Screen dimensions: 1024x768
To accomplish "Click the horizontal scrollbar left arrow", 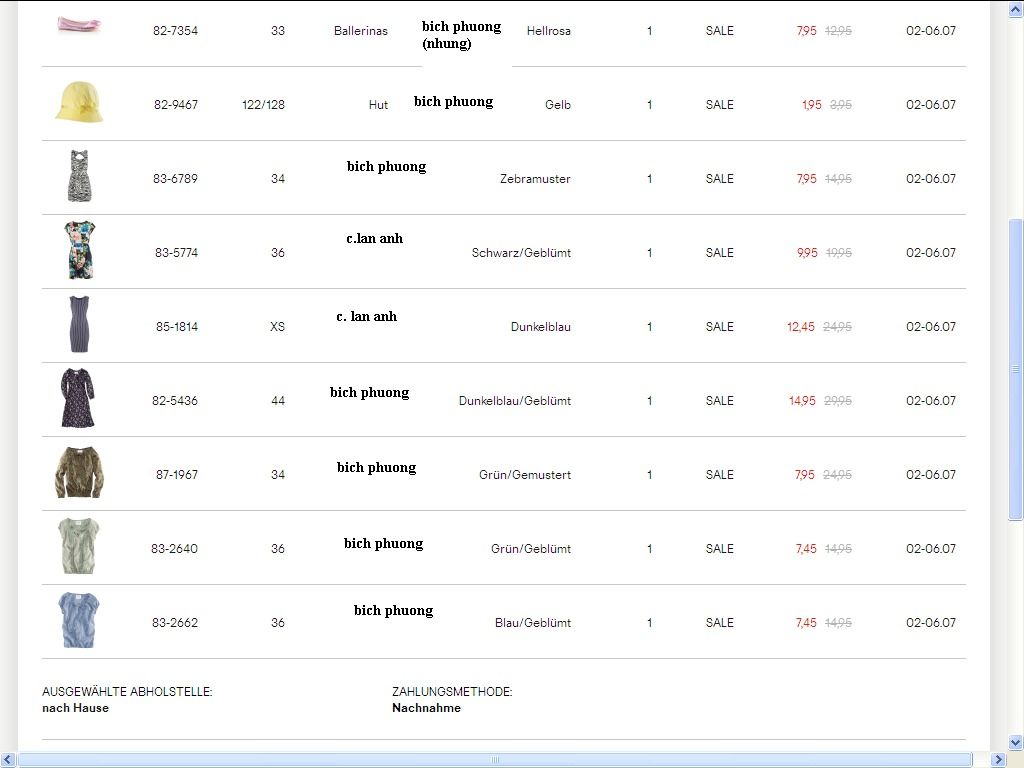I will (x=8, y=760).
